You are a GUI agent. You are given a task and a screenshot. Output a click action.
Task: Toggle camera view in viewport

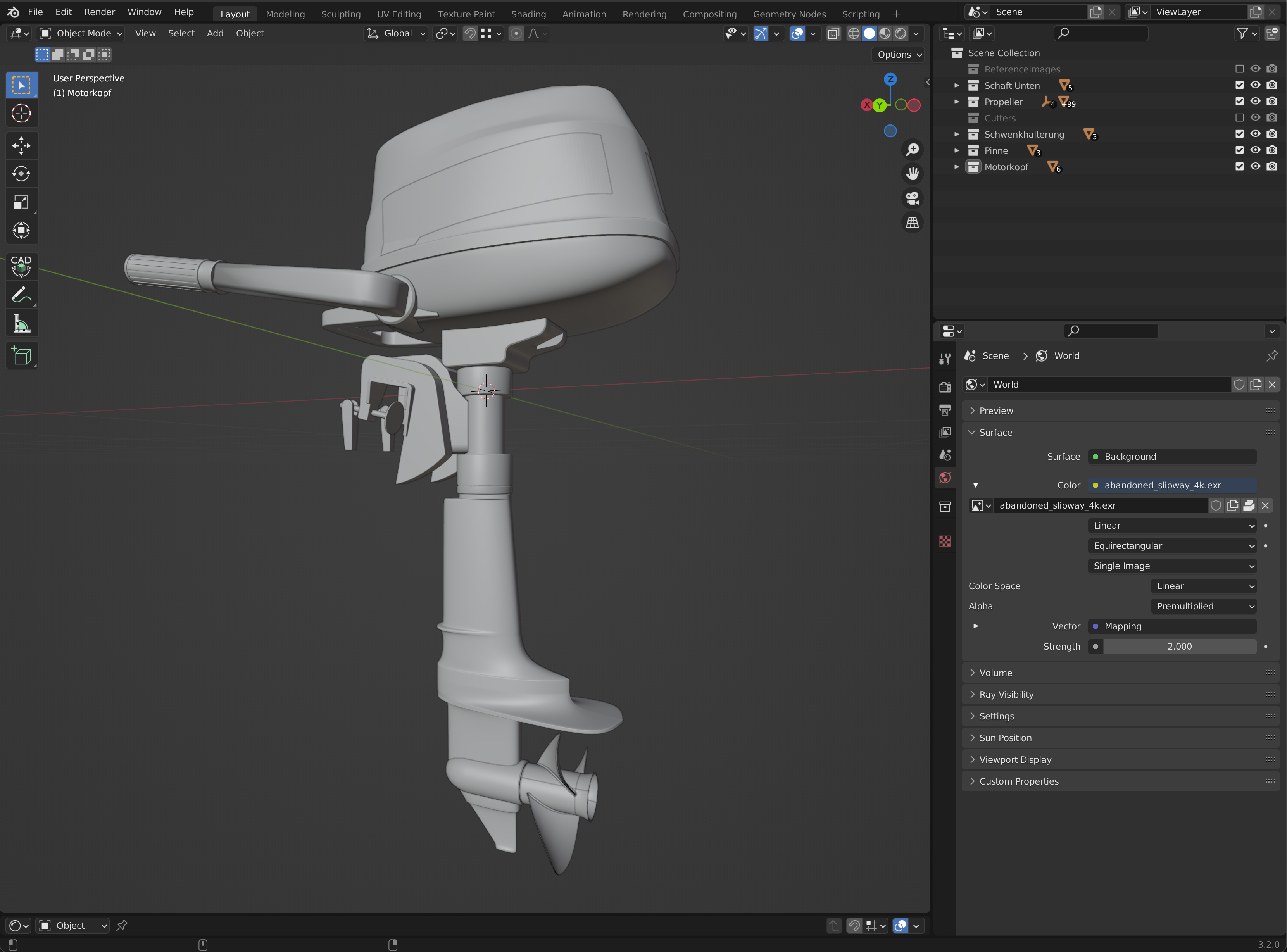coord(912,198)
